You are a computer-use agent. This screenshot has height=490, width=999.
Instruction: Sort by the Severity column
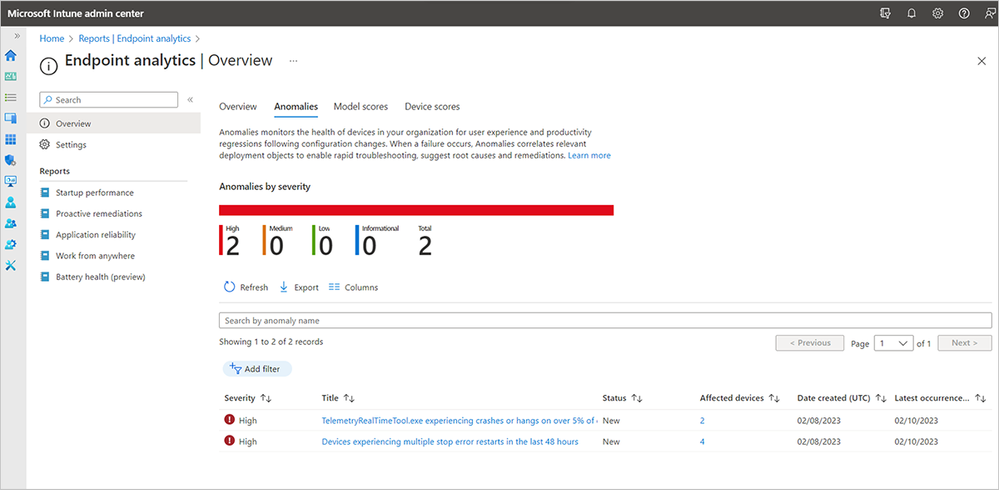[248, 398]
